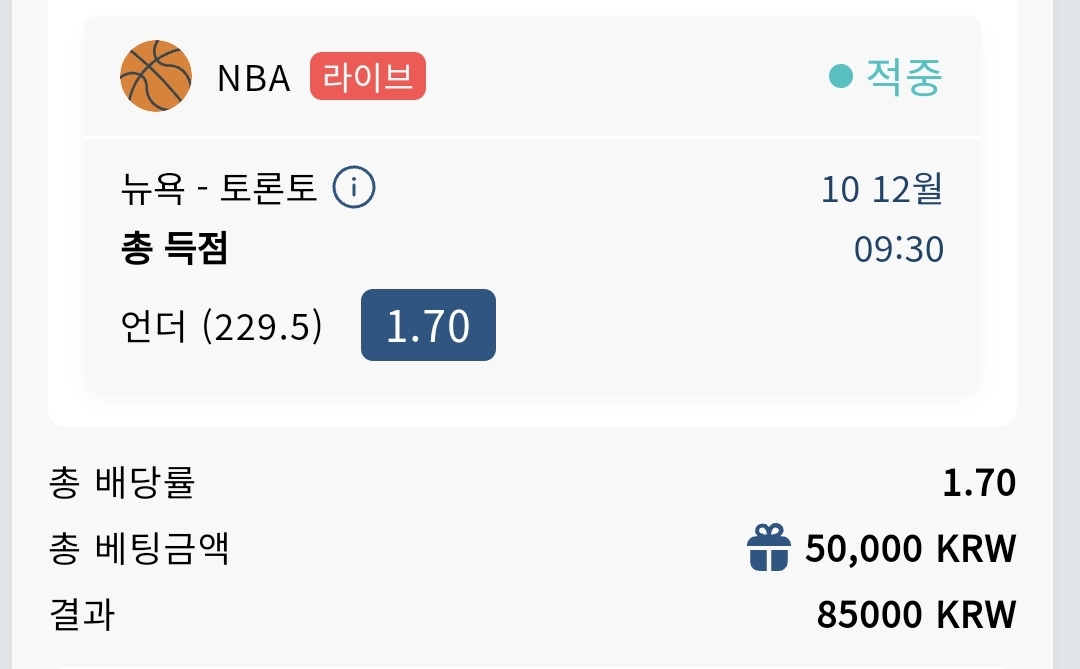Click the 적중 result status text
Image resolution: width=1080 pixels, height=669 pixels.
tap(904, 76)
